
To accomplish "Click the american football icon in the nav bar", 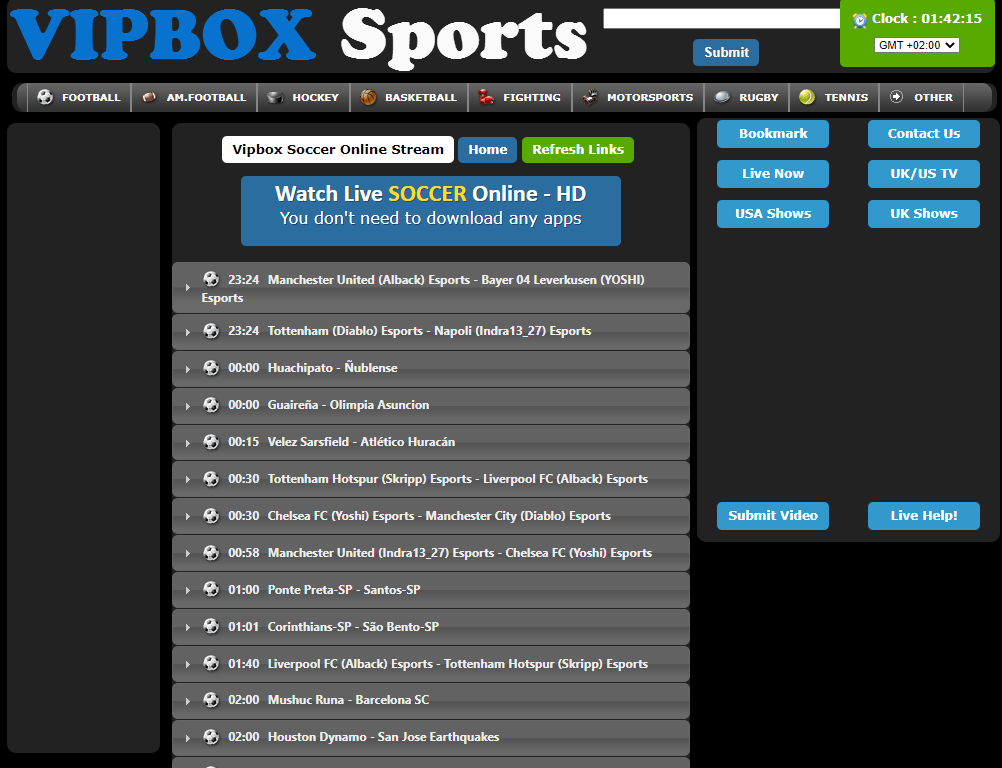I will 149,97.
